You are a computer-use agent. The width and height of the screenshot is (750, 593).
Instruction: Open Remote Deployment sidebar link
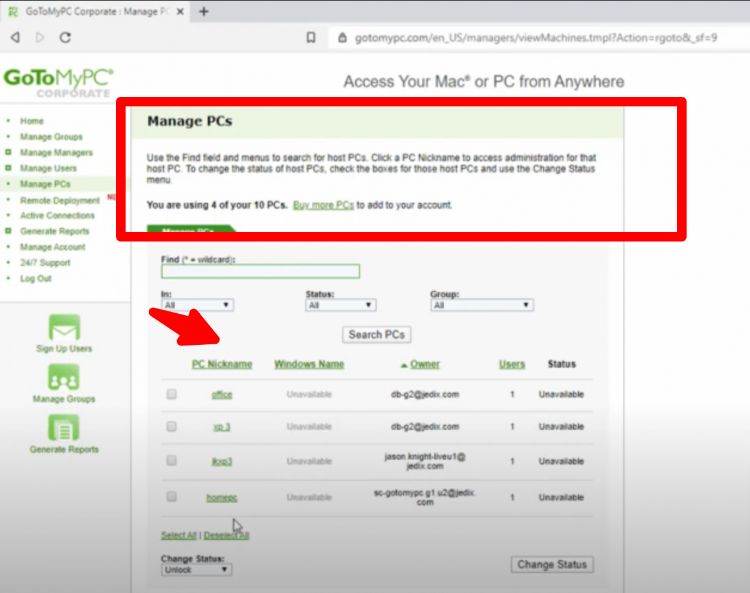(x=60, y=200)
